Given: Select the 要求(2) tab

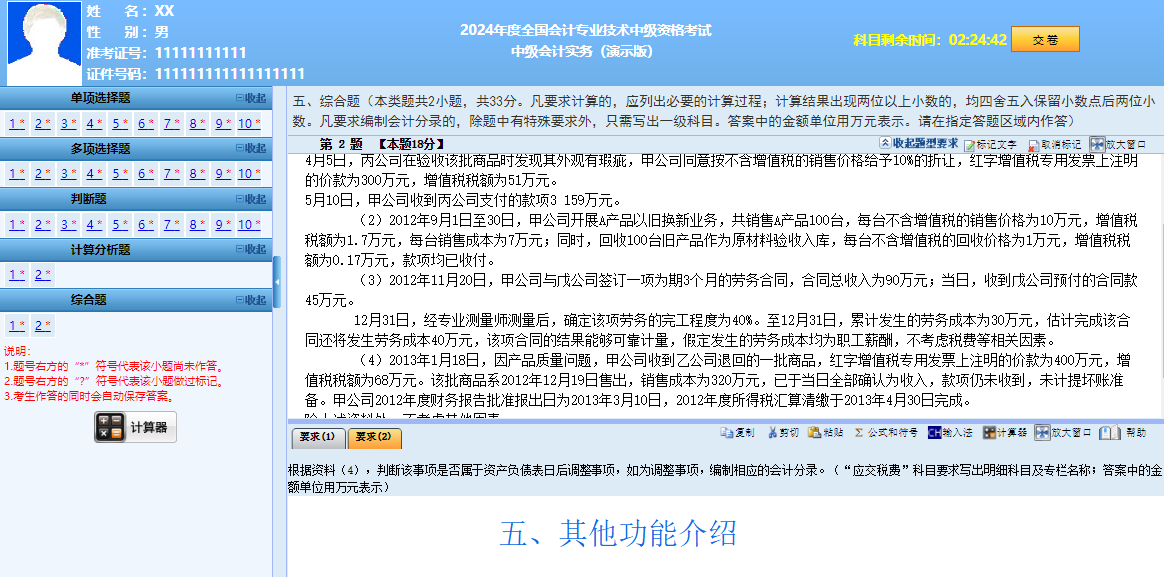Looking at the screenshot, I should 374,437.
